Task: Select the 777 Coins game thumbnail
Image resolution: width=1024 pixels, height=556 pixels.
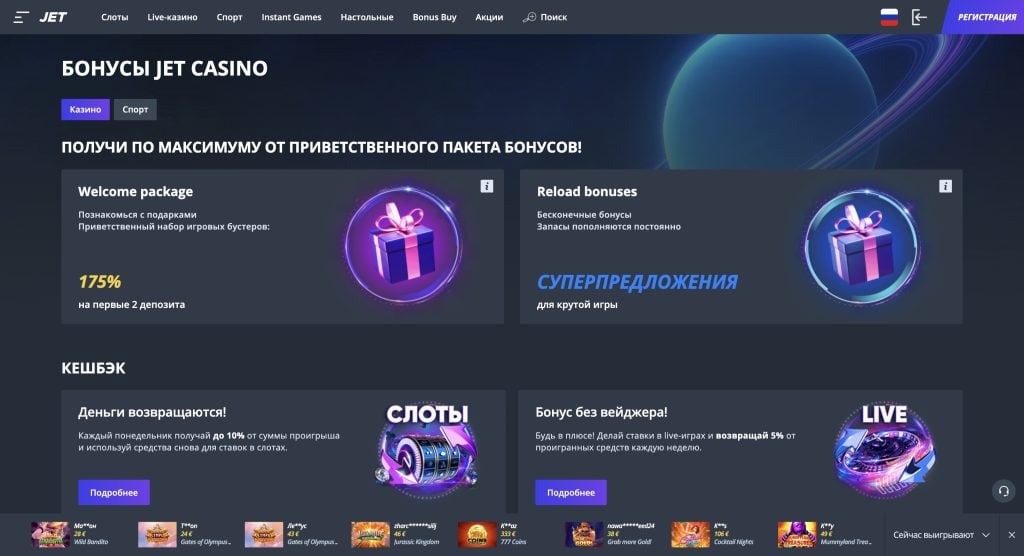Action: tap(477, 534)
